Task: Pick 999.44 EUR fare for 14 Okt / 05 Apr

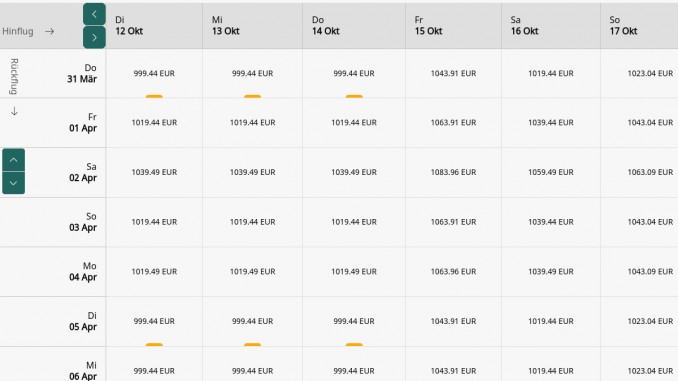Action: coord(354,321)
